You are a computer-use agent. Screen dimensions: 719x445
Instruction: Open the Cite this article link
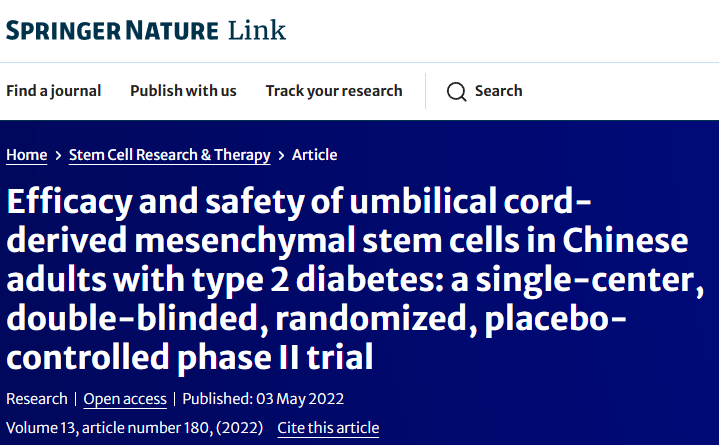[328, 428]
